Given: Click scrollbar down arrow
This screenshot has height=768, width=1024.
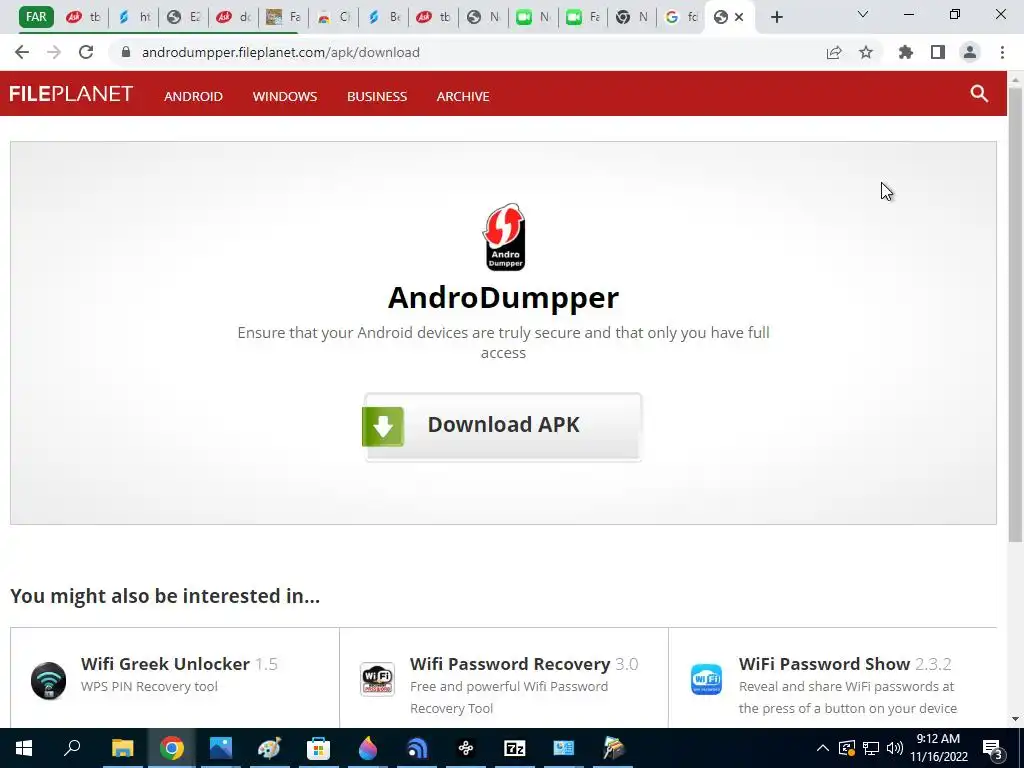Looking at the screenshot, I should point(1015,719).
